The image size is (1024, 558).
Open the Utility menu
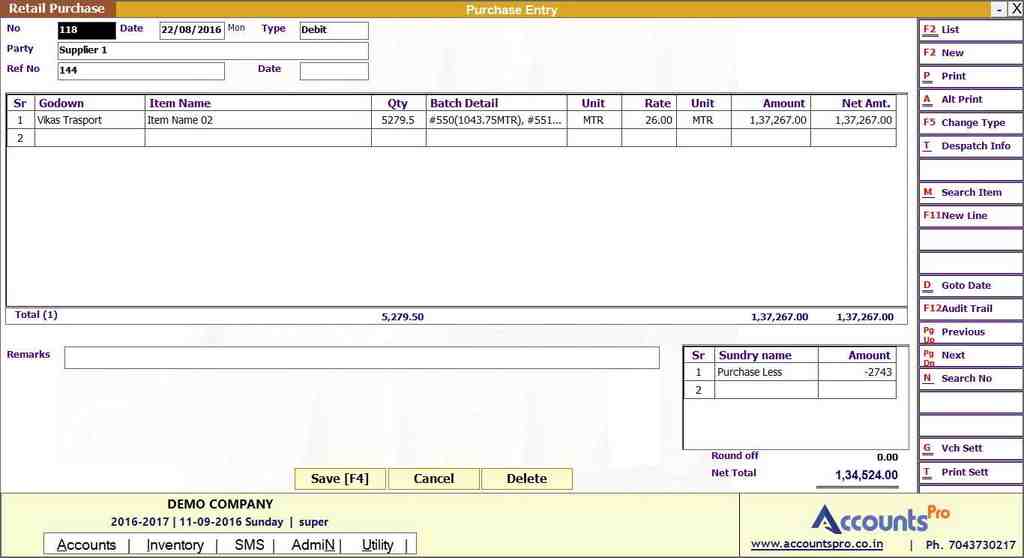point(377,545)
